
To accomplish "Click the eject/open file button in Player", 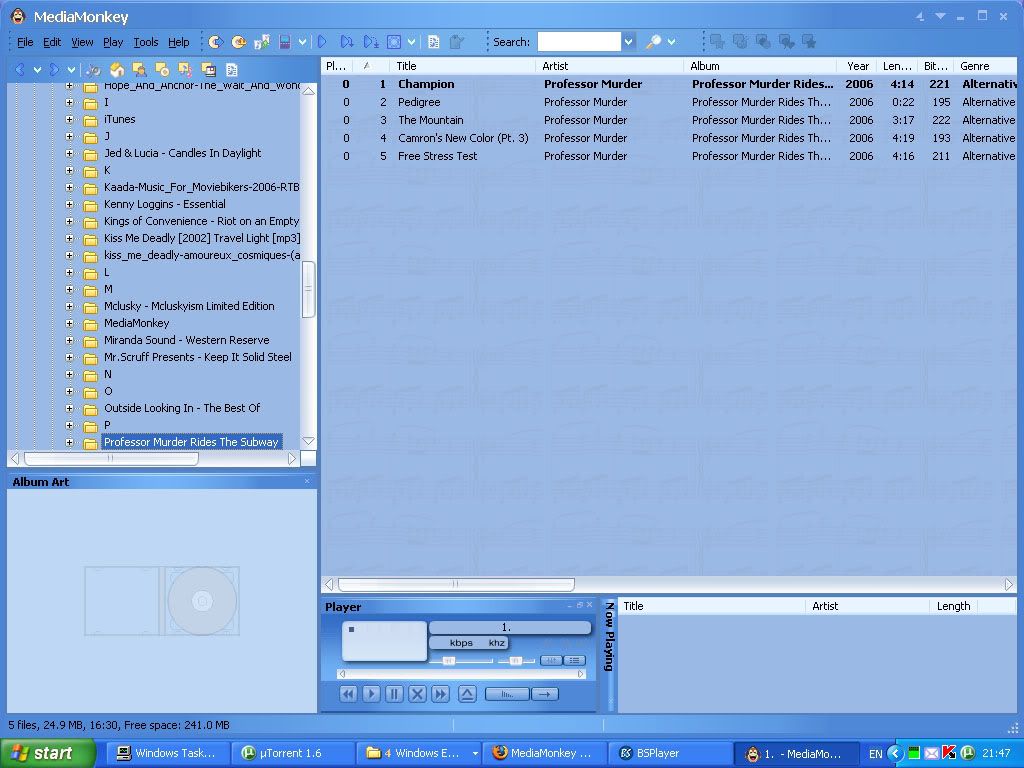I will click(x=467, y=694).
